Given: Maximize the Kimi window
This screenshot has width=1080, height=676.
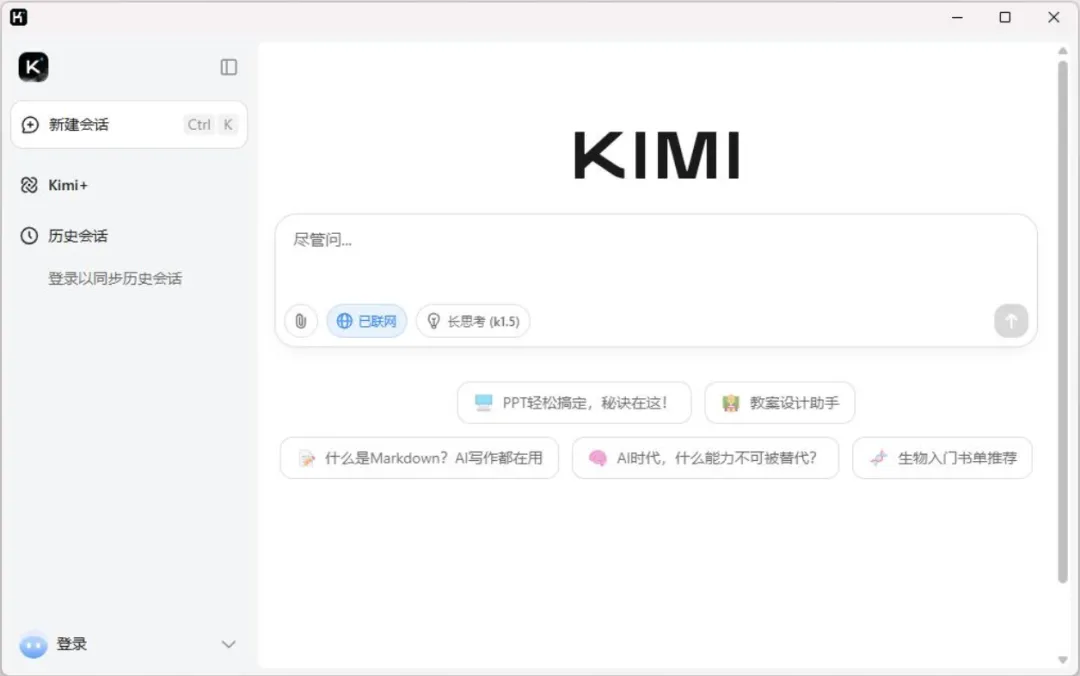Looking at the screenshot, I should pyautogui.click(x=1005, y=17).
